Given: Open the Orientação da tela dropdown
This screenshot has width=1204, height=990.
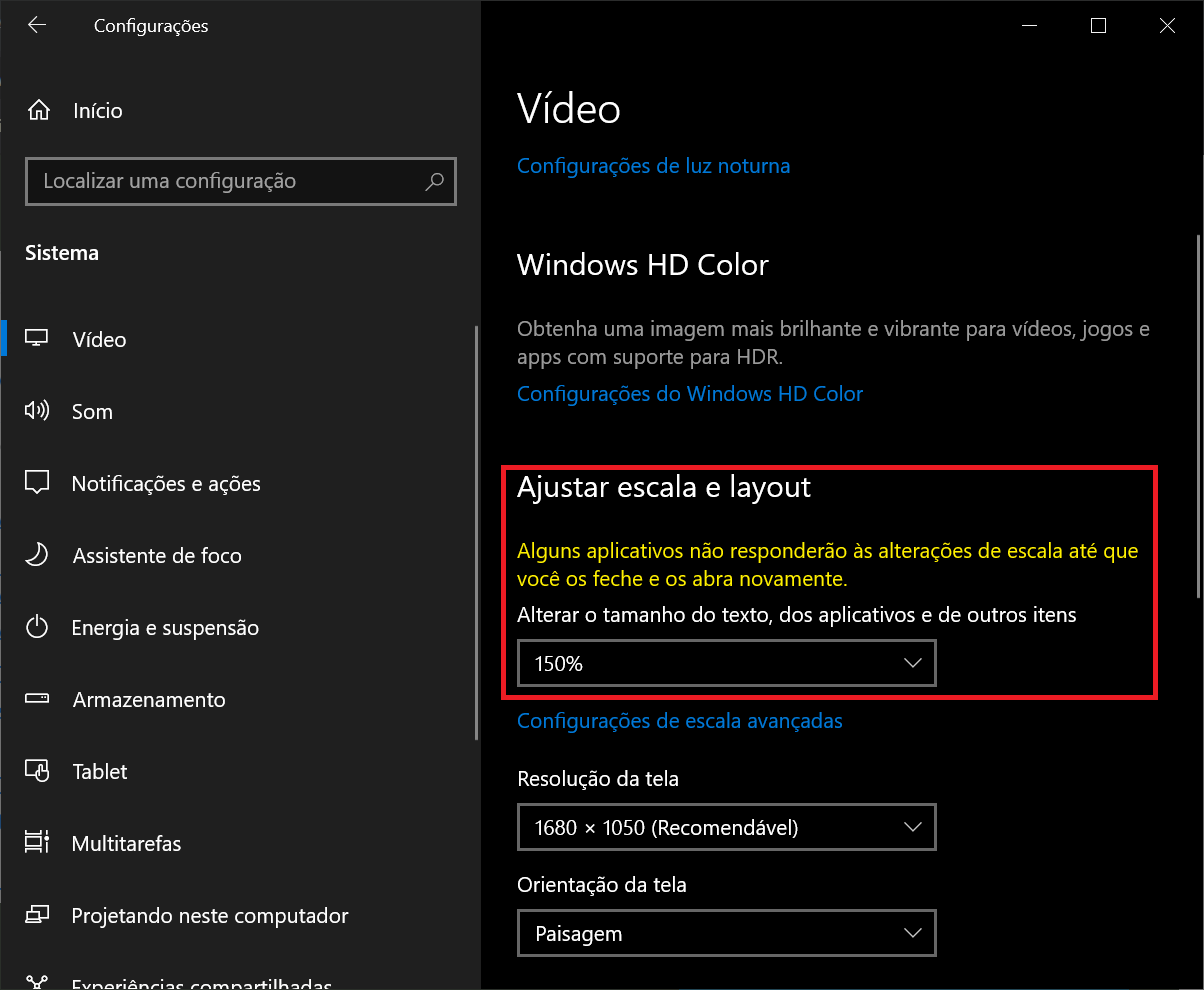Looking at the screenshot, I should tap(726, 933).
